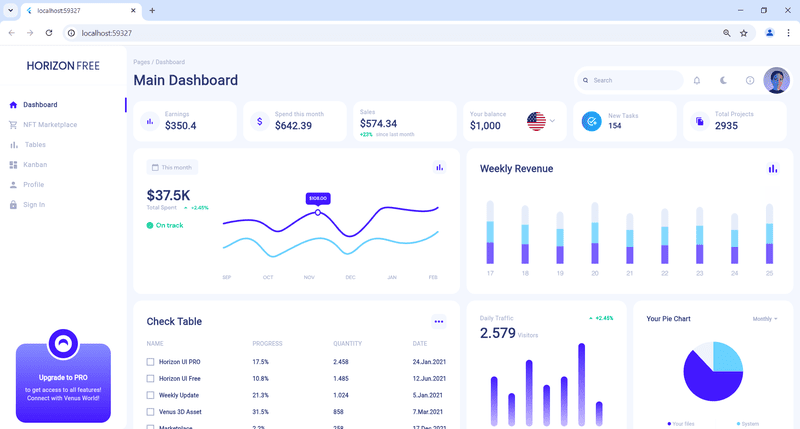Click the Dashboard breadcrumb link

tap(170, 62)
